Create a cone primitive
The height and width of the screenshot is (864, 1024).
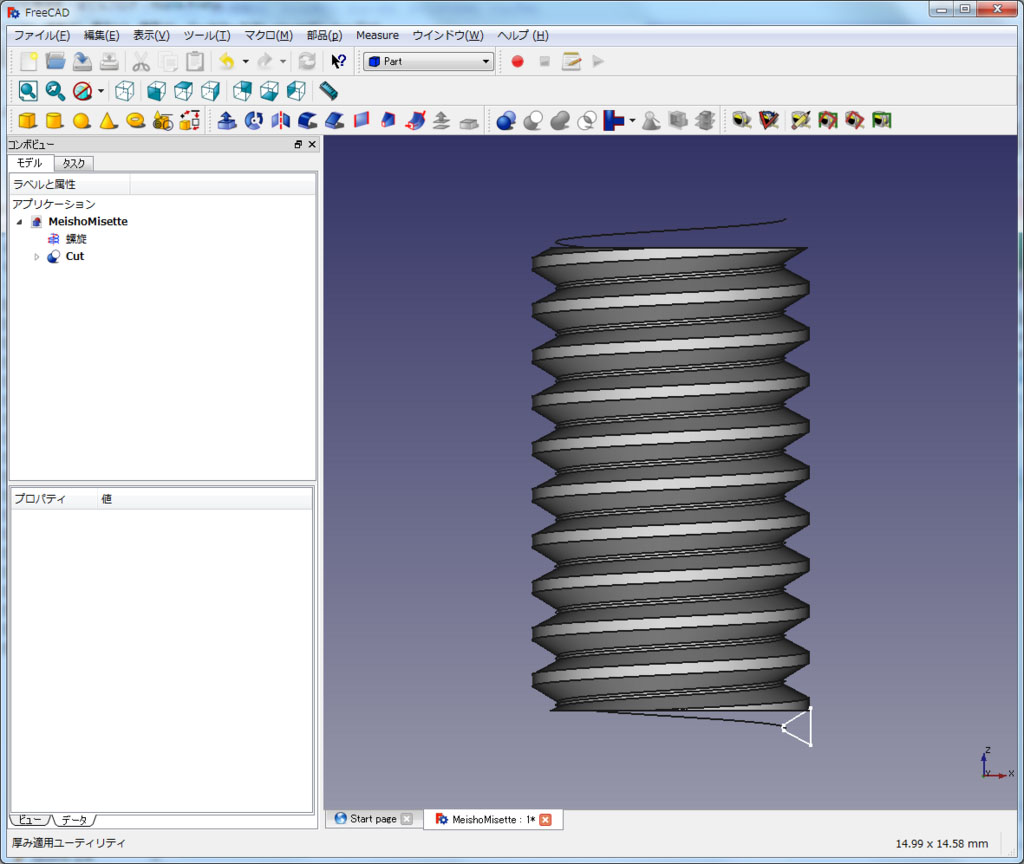point(108,120)
